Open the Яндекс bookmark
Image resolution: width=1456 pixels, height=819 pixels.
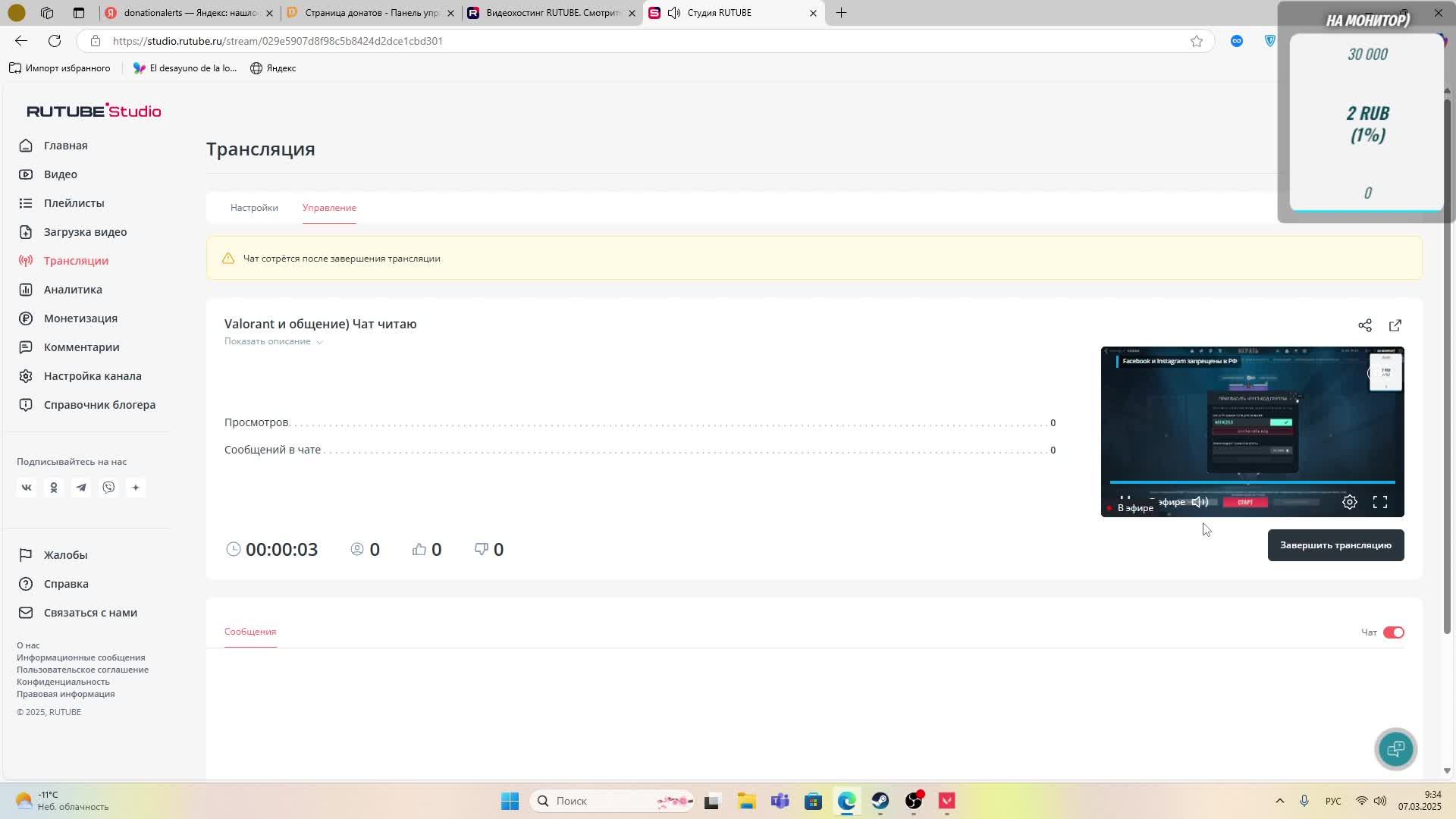pyautogui.click(x=273, y=68)
